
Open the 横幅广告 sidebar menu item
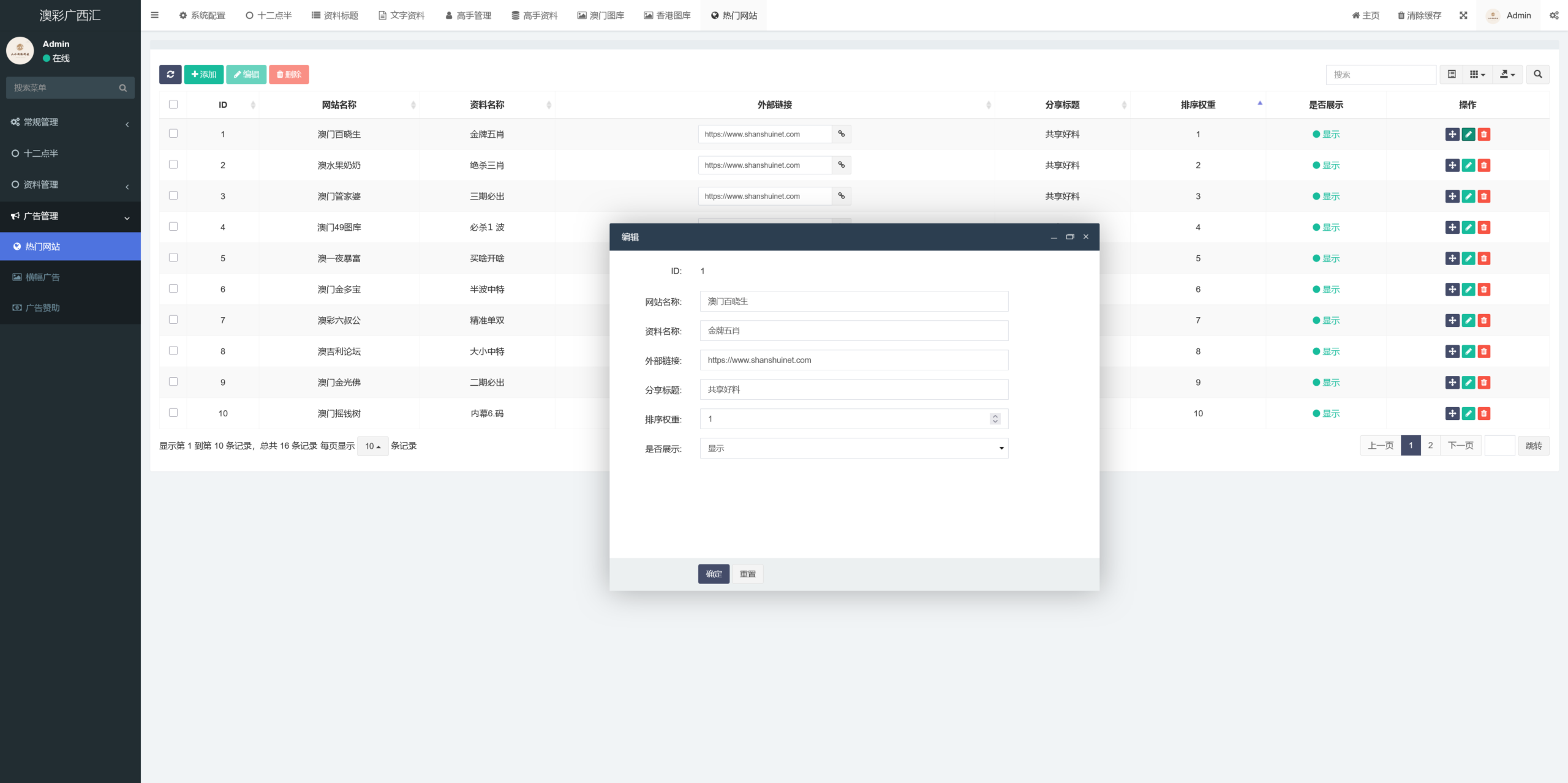coord(42,277)
